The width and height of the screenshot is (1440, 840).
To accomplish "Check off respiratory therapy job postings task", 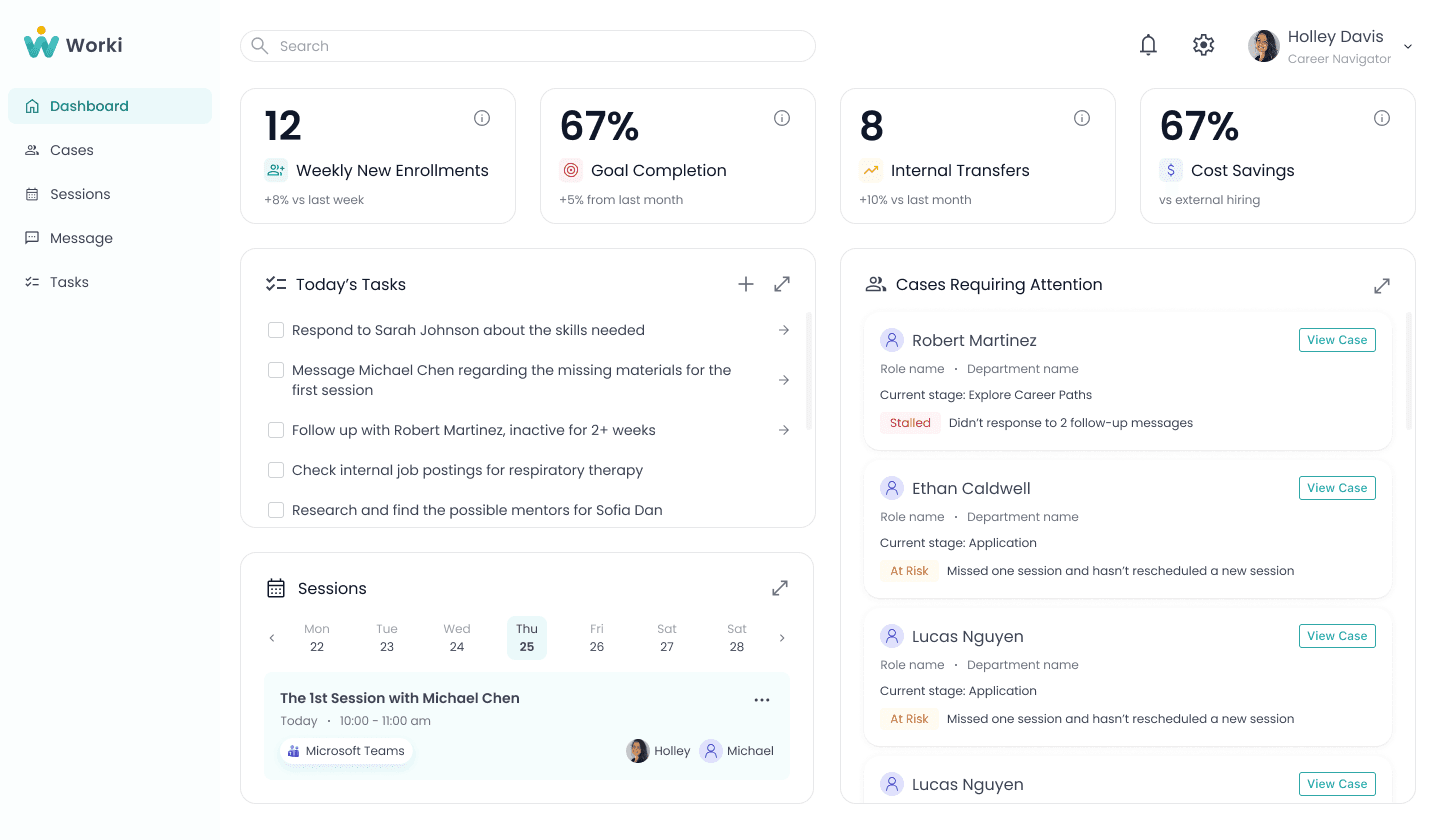I will pyautogui.click(x=276, y=470).
